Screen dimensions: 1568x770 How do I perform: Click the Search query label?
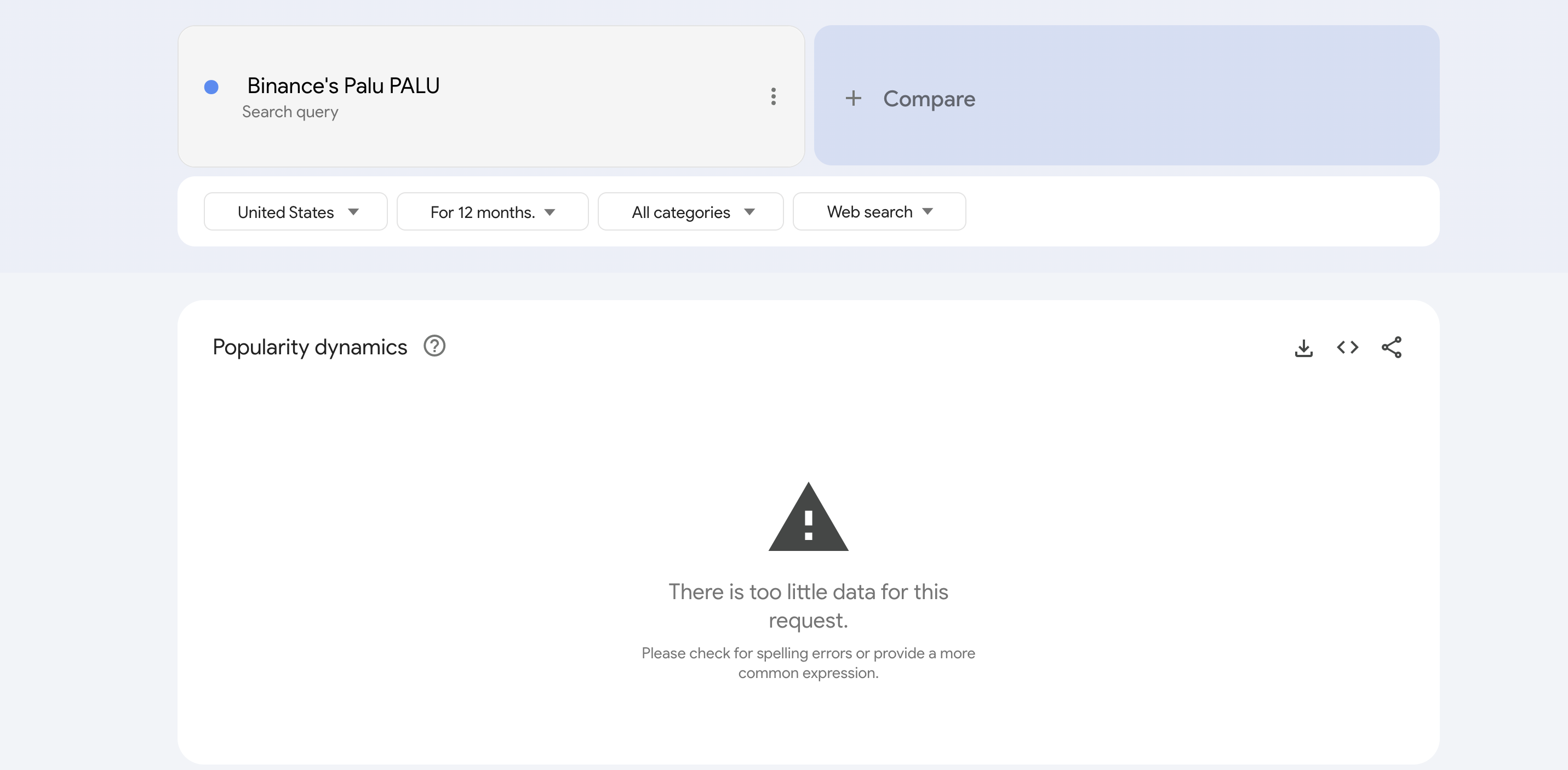(x=290, y=112)
